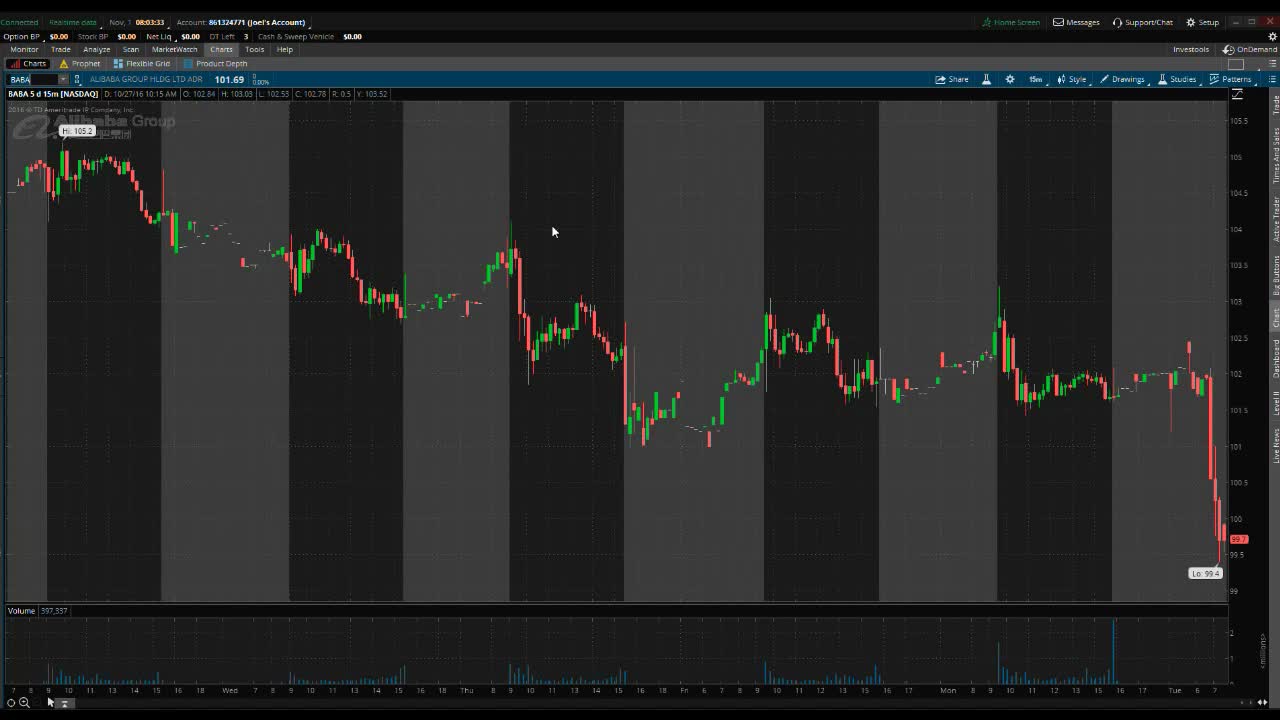Click the last price 101.69
The image size is (1280, 720).
tap(229, 79)
